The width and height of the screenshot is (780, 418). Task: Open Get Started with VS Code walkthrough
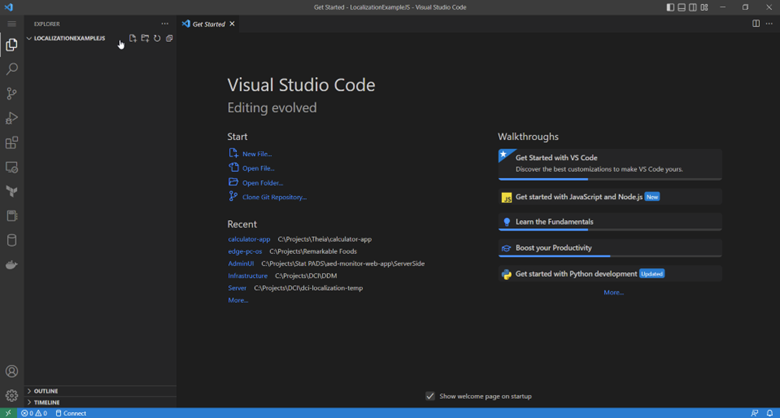[x=610, y=164]
